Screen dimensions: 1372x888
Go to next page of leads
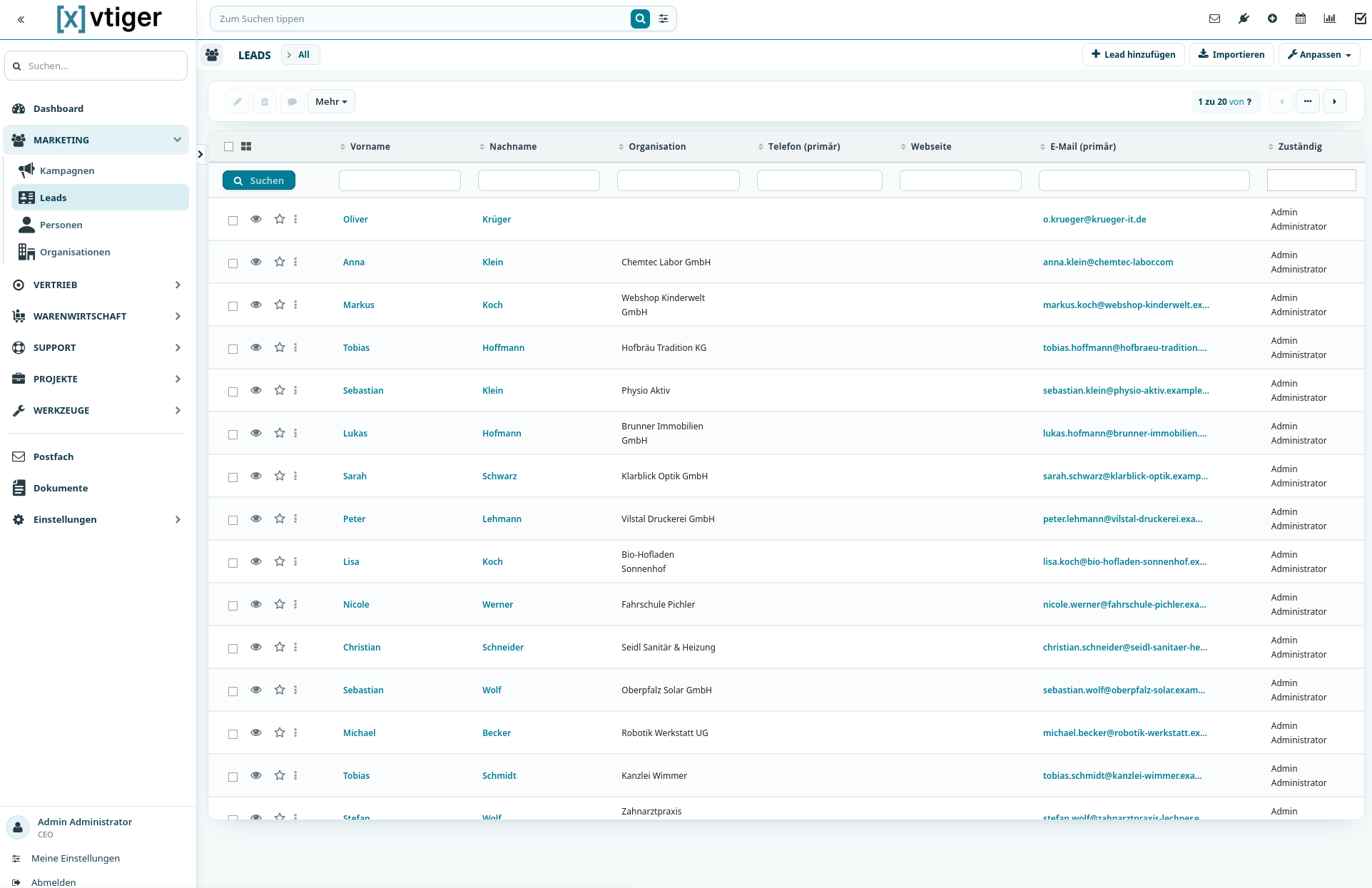[x=1334, y=101]
